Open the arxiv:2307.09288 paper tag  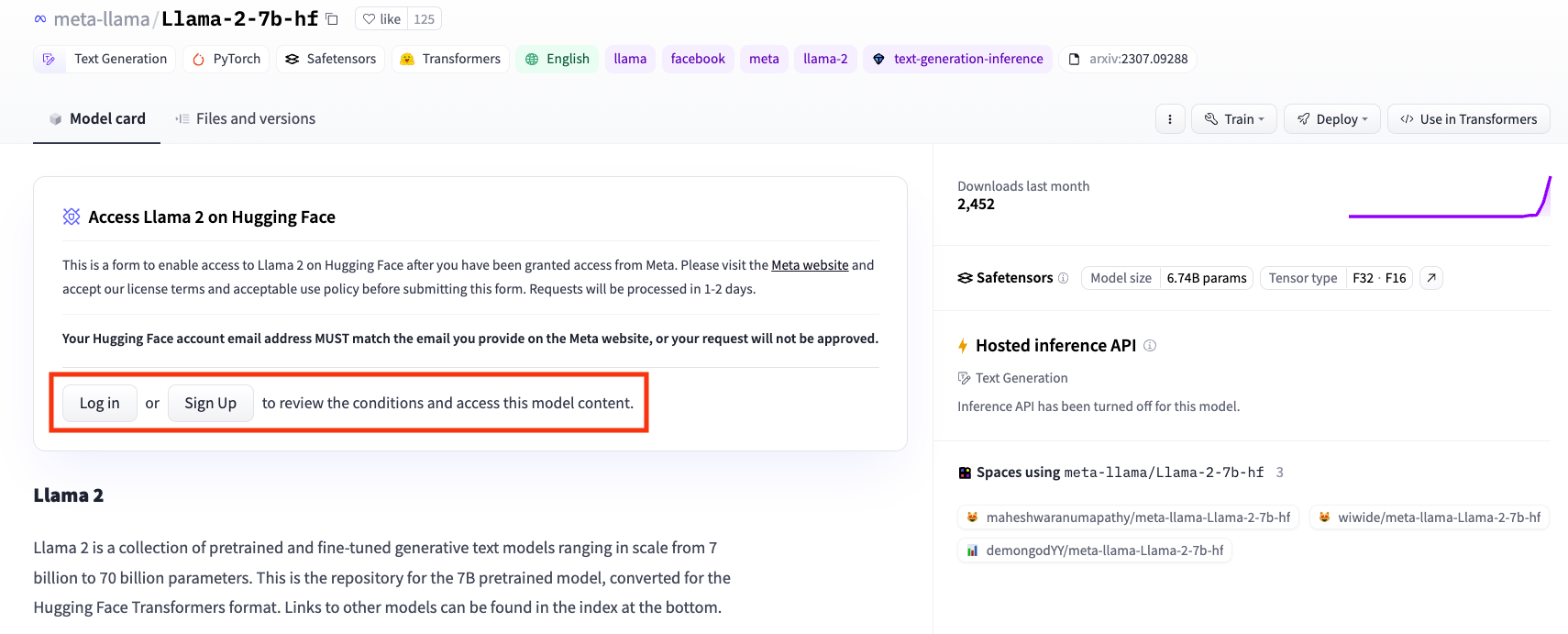coord(1128,59)
